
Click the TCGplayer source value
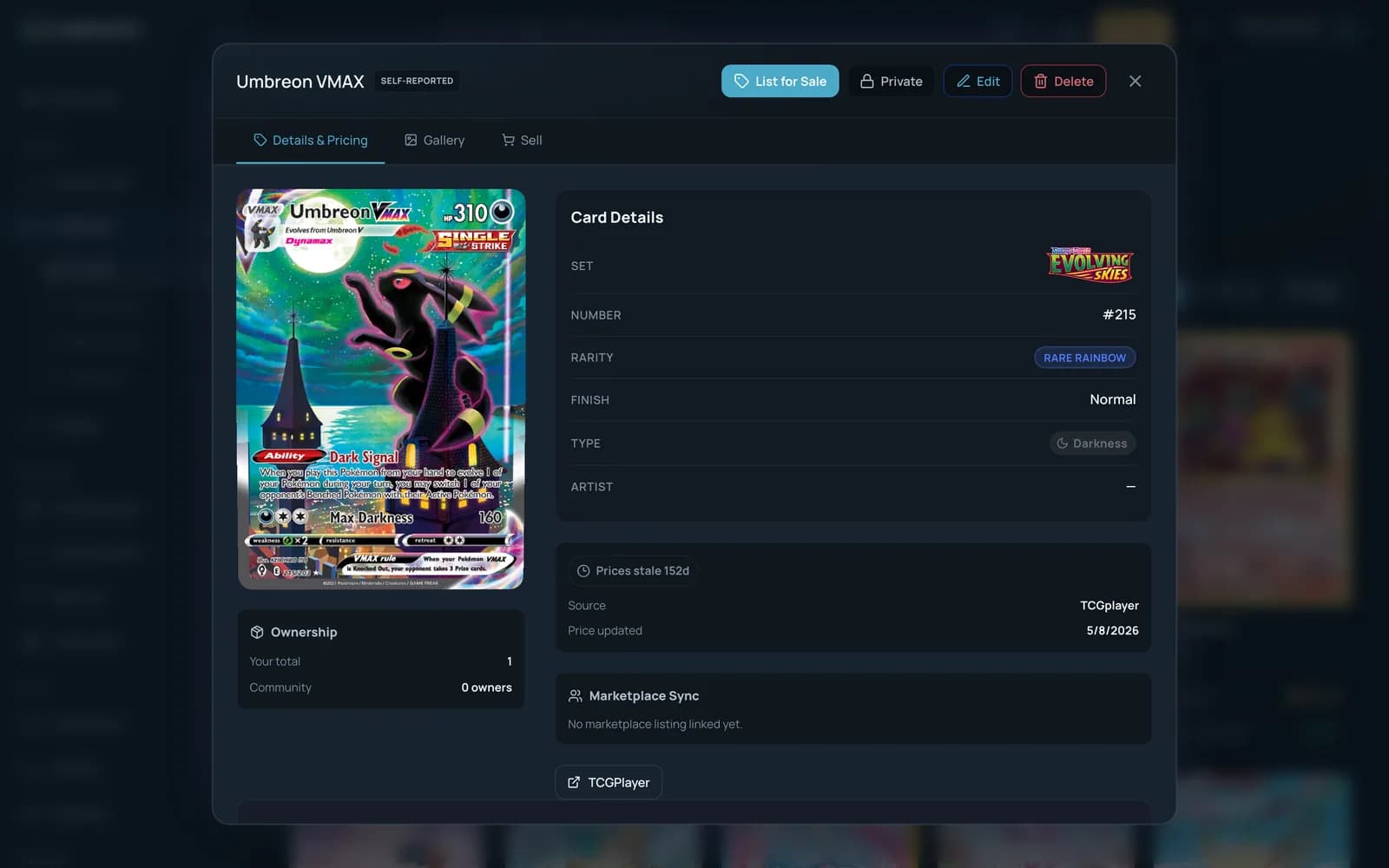coord(1109,605)
